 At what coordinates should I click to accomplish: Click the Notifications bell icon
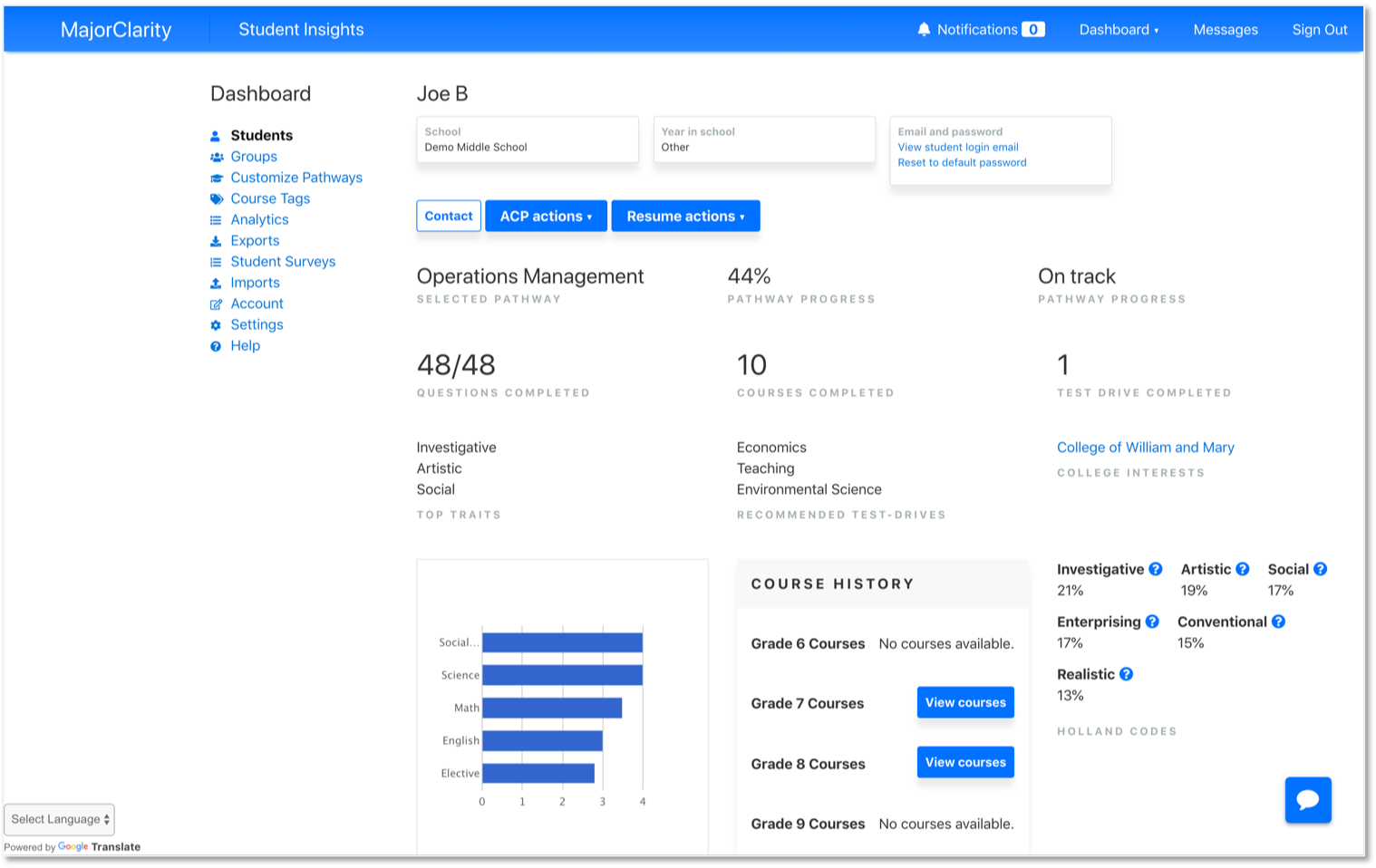[x=924, y=29]
